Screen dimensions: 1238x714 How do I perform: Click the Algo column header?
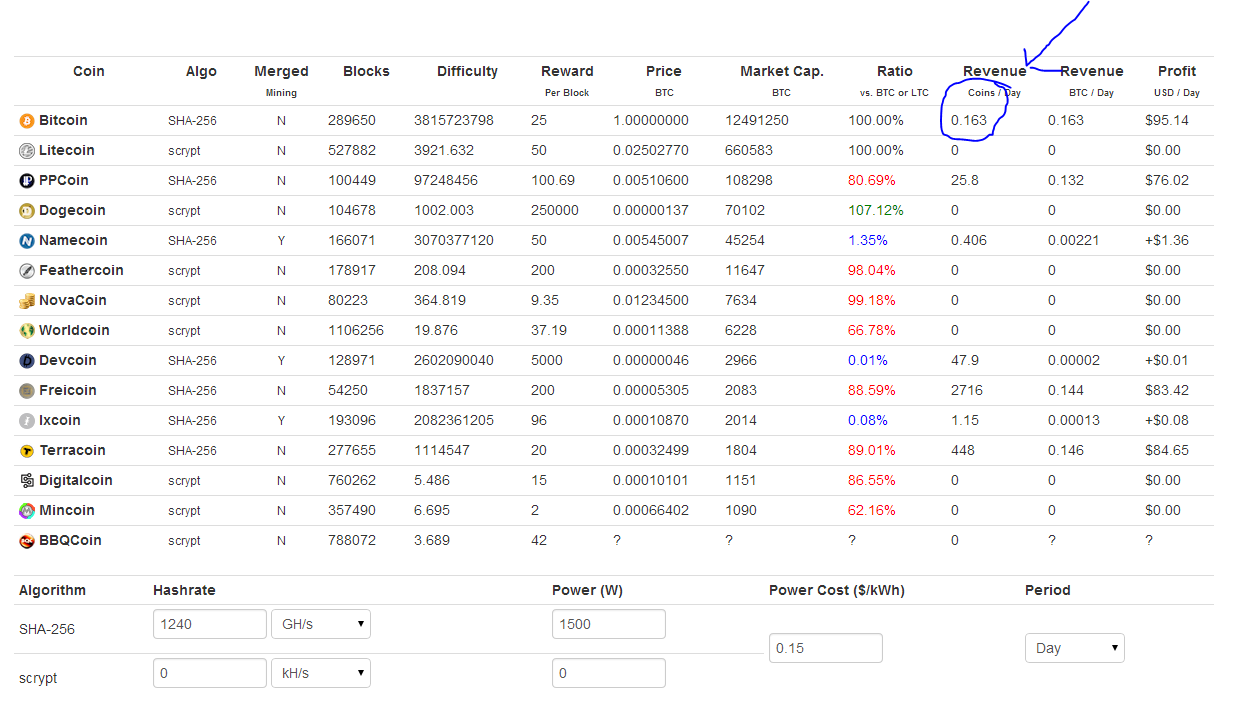pos(201,71)
